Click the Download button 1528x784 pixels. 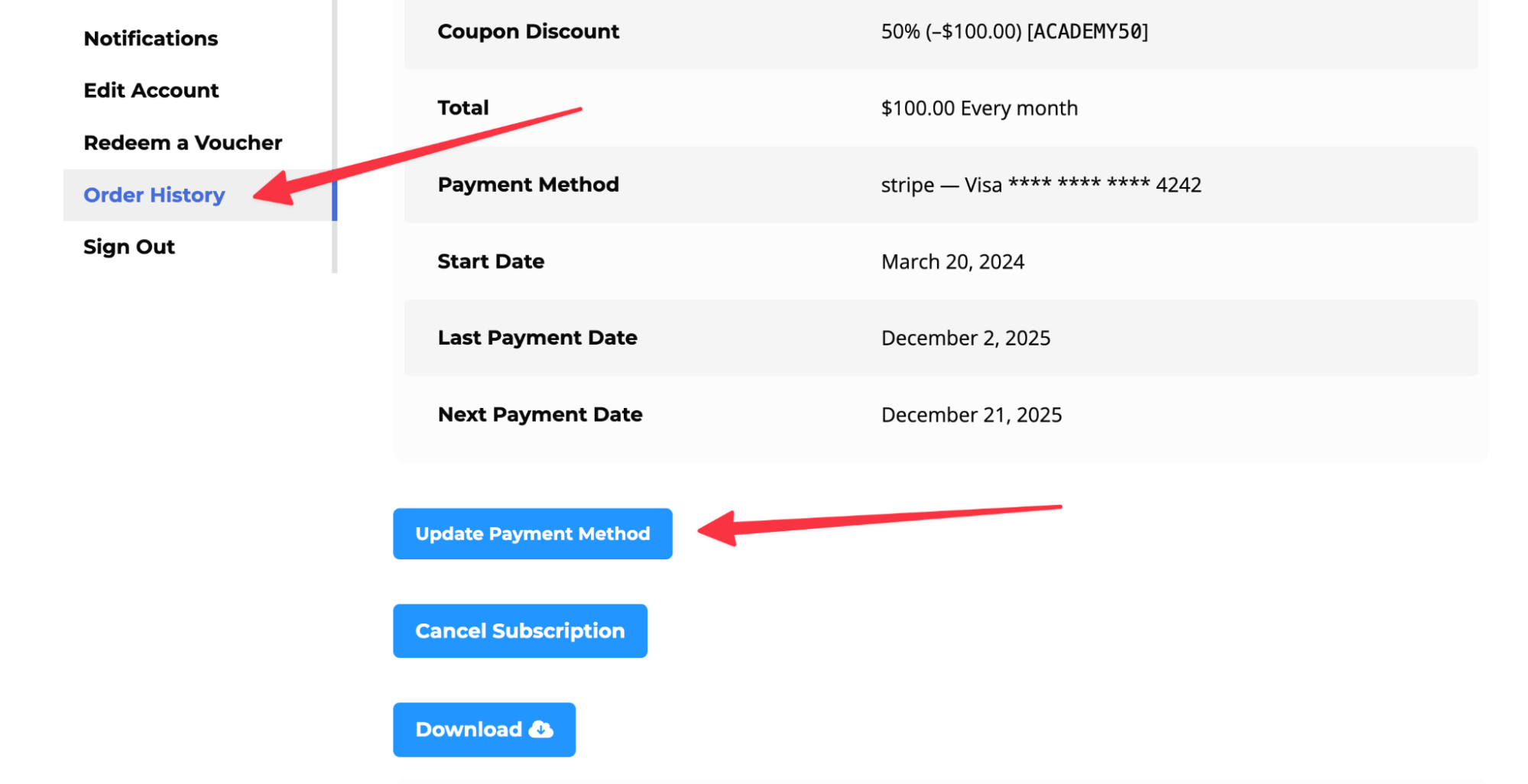coord(483,730)
